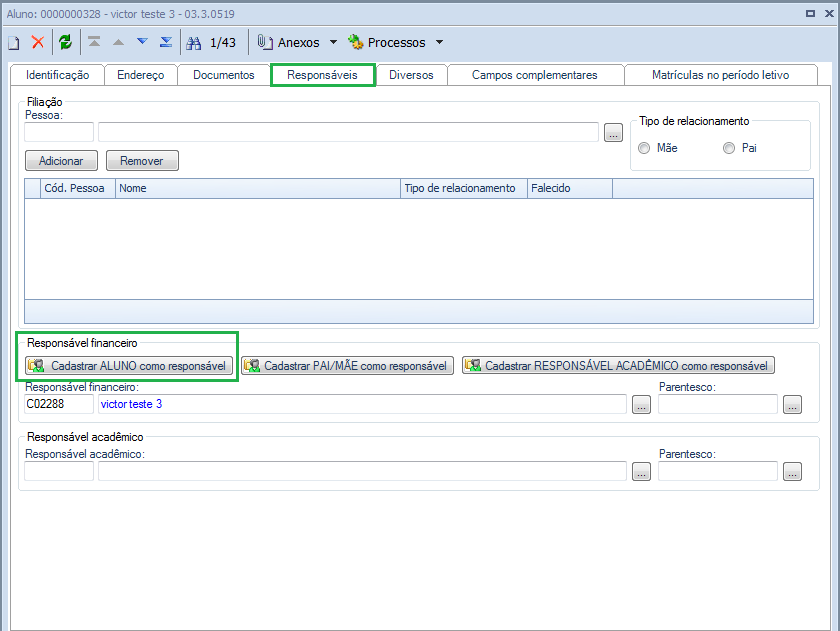Switch to the Diversos tab
840x631 pixels.
[x=411, y=75]
